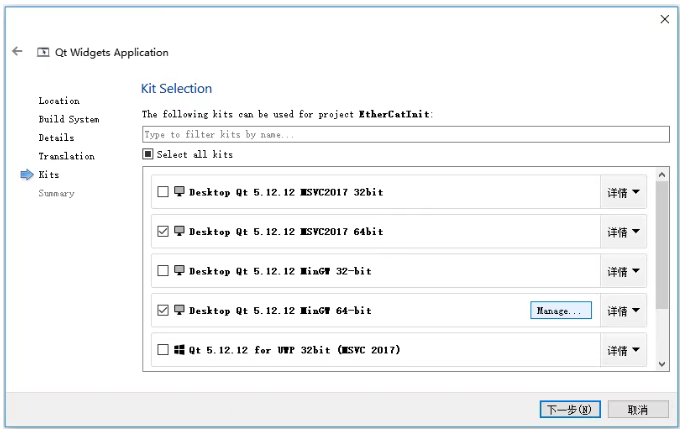The image size is (685, 433).
Task: Expand 详情 for MinGW 32-bit kit
Action: click(x=623, y=271)
